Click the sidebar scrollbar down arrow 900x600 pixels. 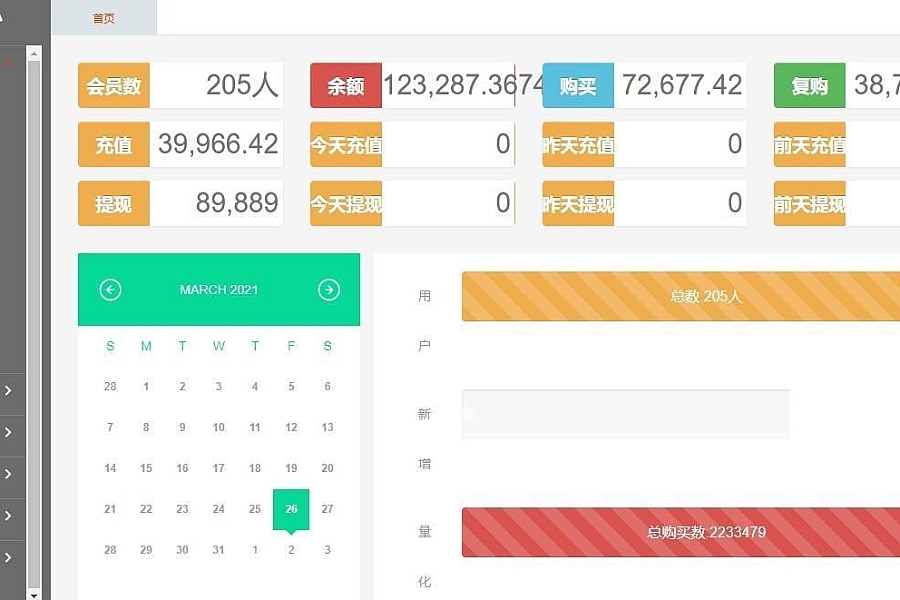tap(34, 595)
